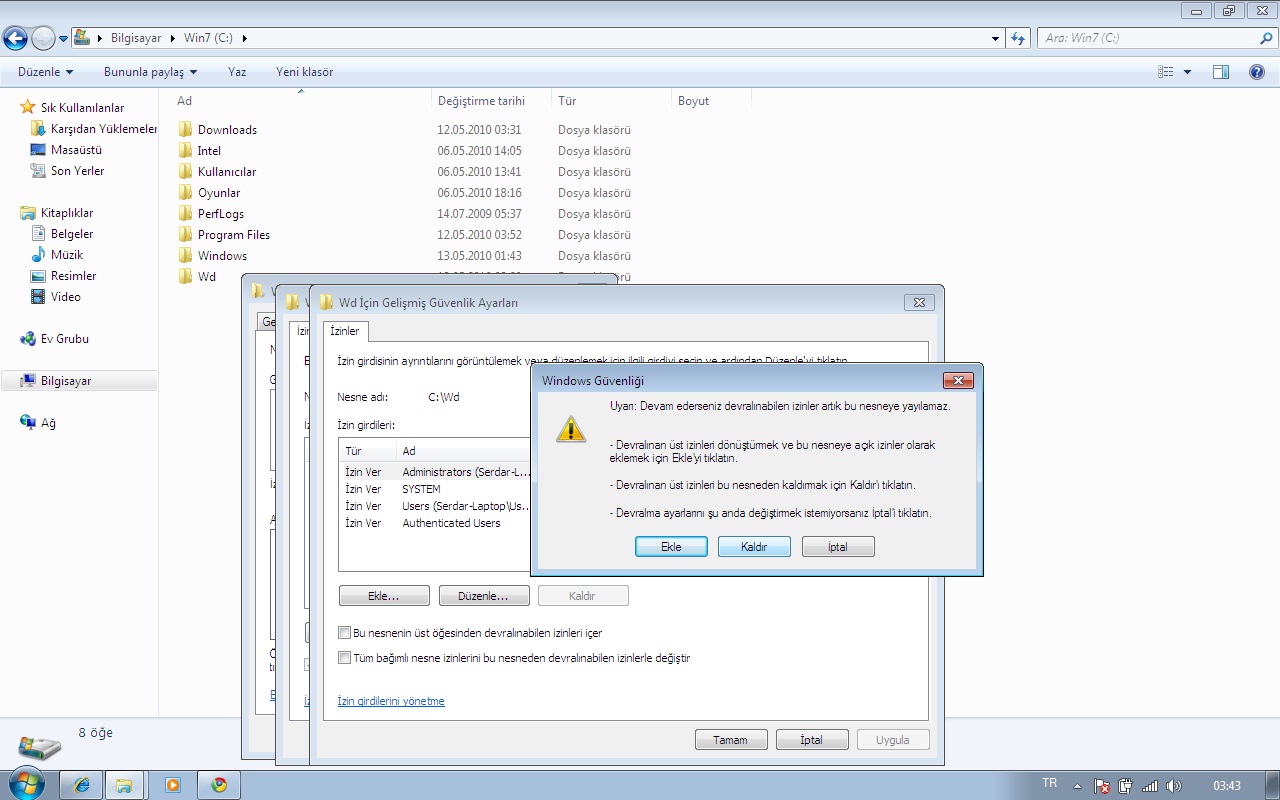This screenshot has width=1280, height=800.
Task: Open the Bununla paylaş dropdown
Action: click(x=151, y=72)
